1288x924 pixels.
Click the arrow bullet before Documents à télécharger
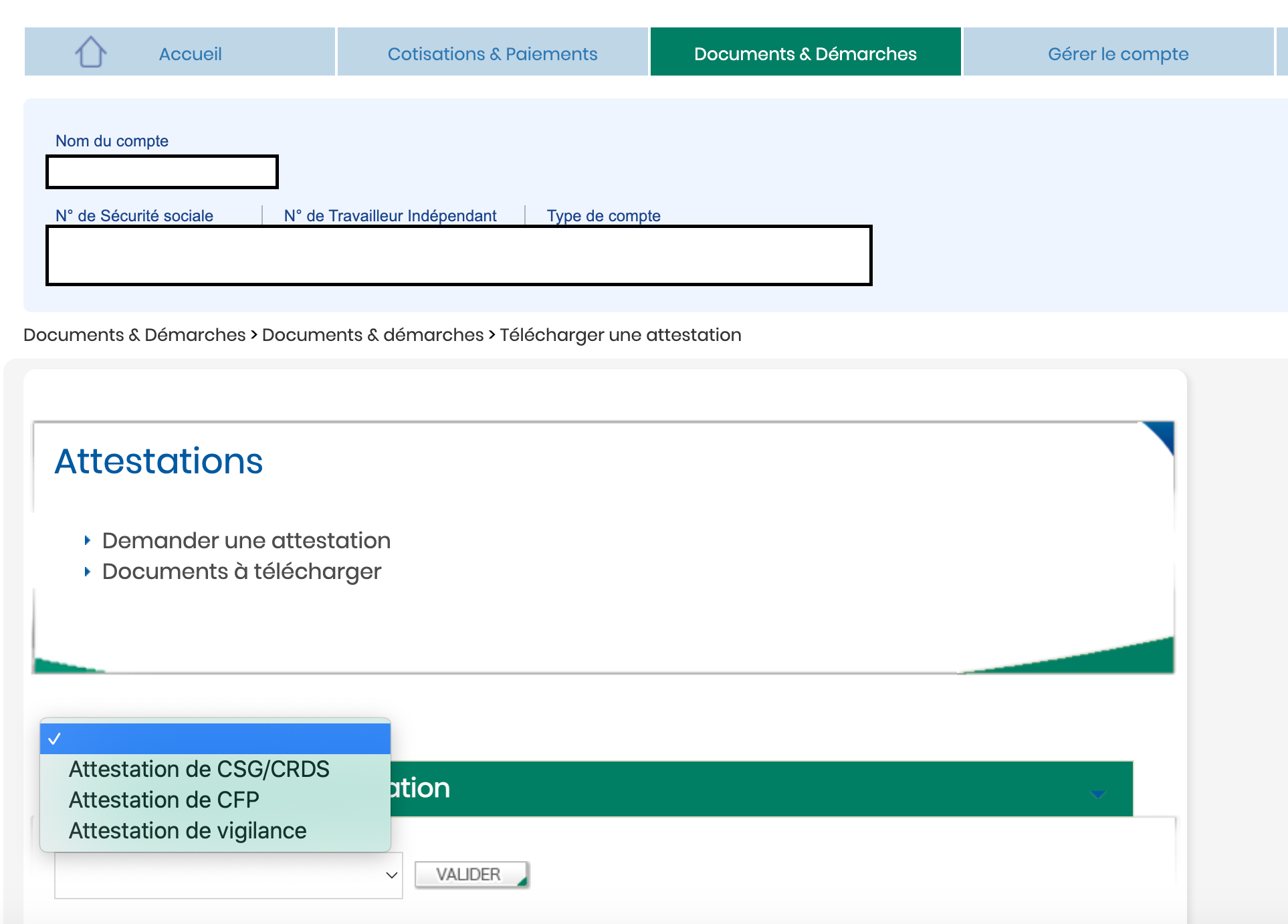(87, 572)
